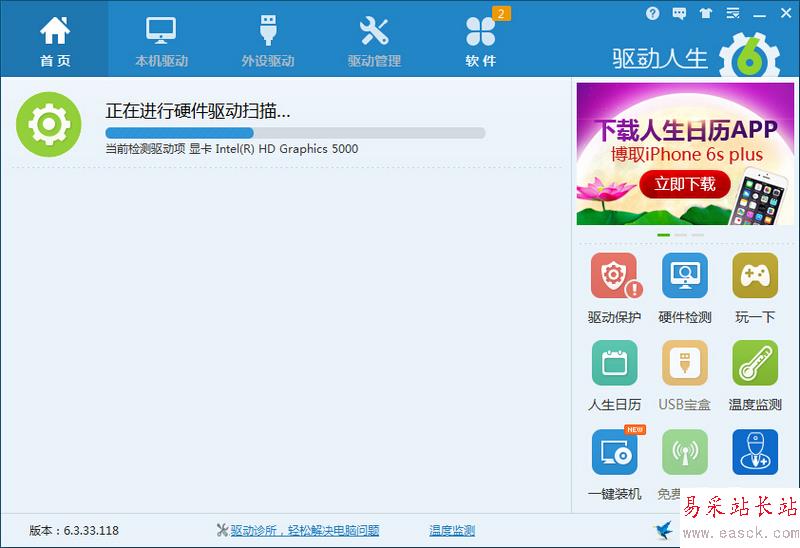Viewport: 800px width, 548px height.
Task: Select the first green banner indicator
Action: tap(663, 235)
